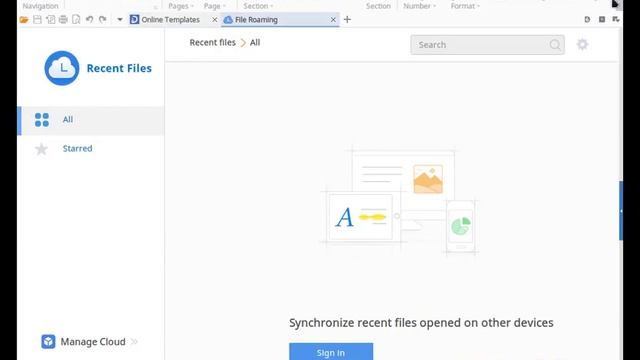Open the quick access toolbar dropdown arrow

[120, 20]
